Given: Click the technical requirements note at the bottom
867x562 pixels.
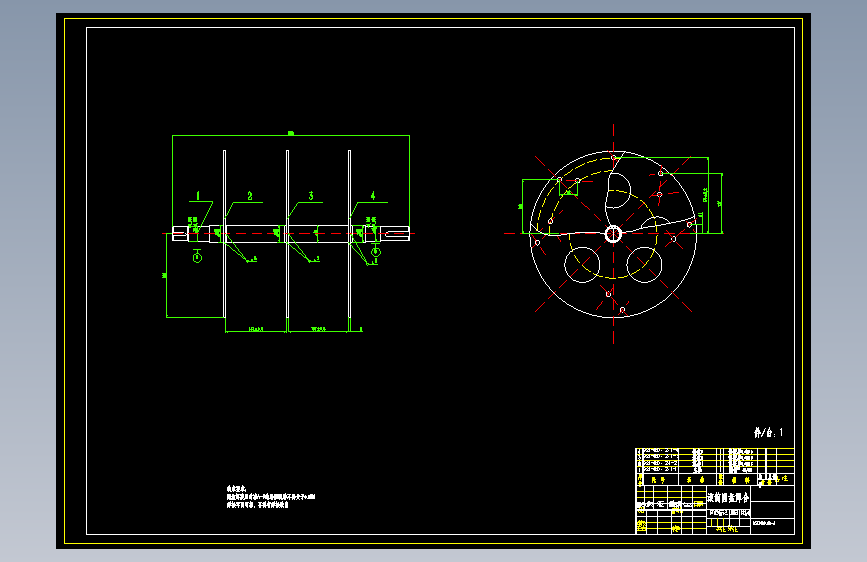Looking at the screenshot, I should [x=270, y=497].
